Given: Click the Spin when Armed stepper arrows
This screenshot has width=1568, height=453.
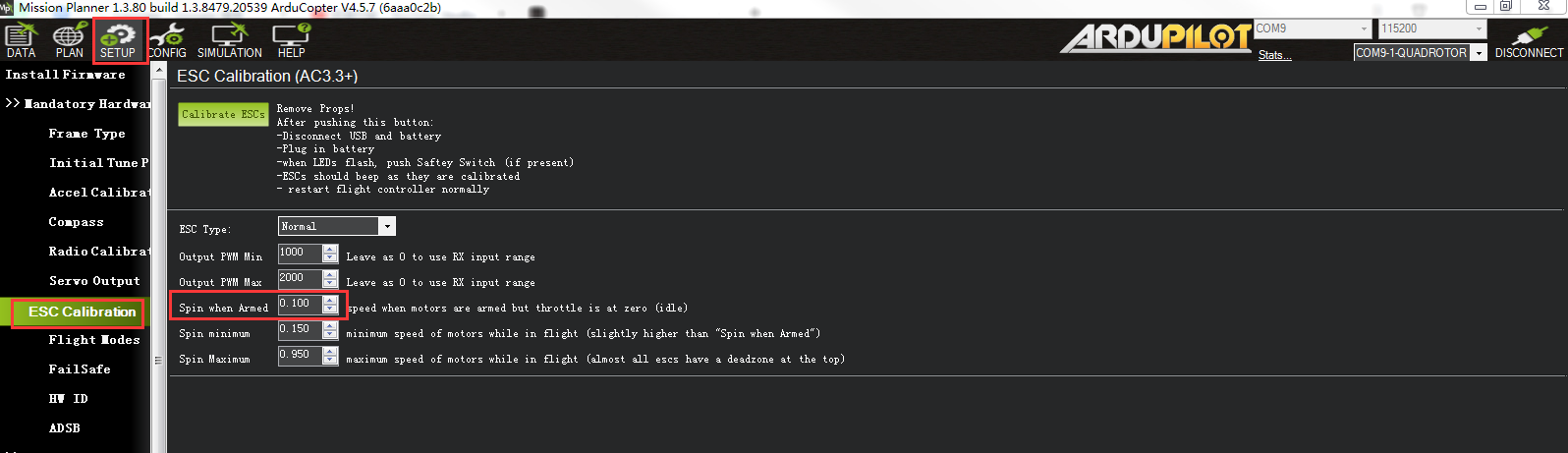Looking at the screenshot, I should click(x=330, y=305).
